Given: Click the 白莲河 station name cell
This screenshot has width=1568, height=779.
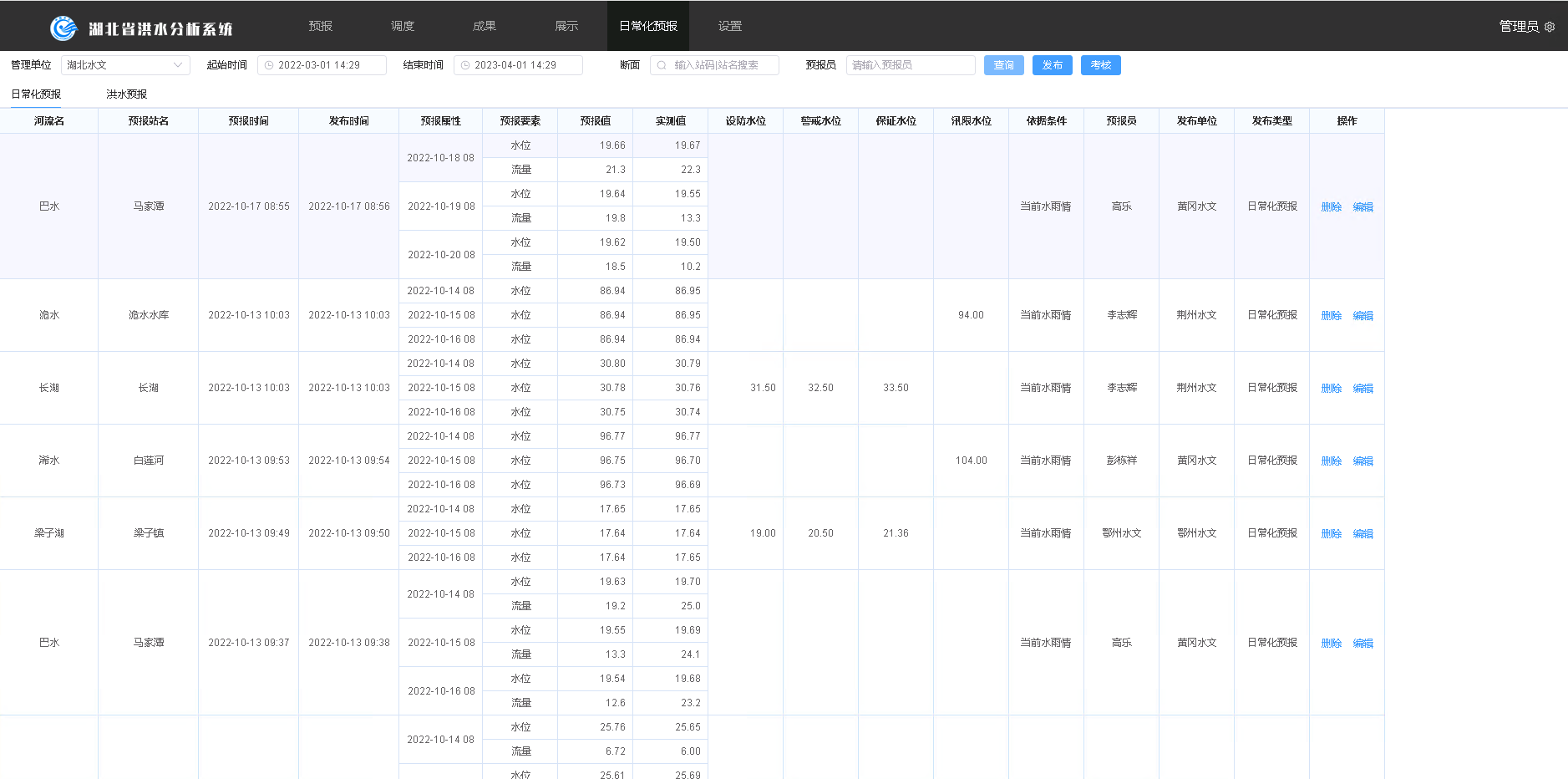Looking at the screenshot, I should (x=149, y=461).
